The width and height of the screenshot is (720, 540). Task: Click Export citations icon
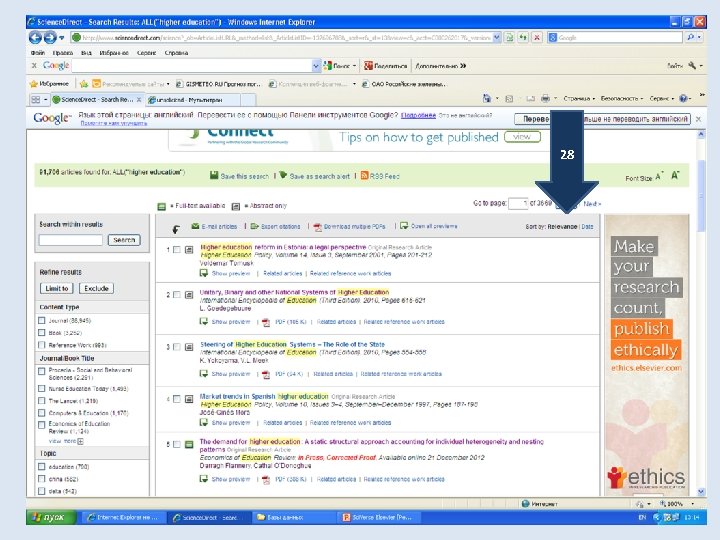tap(255, 226)
